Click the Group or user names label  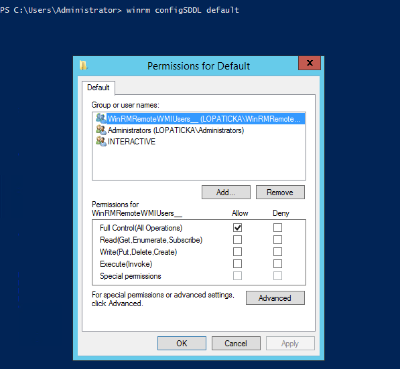[x=125, y=105]
